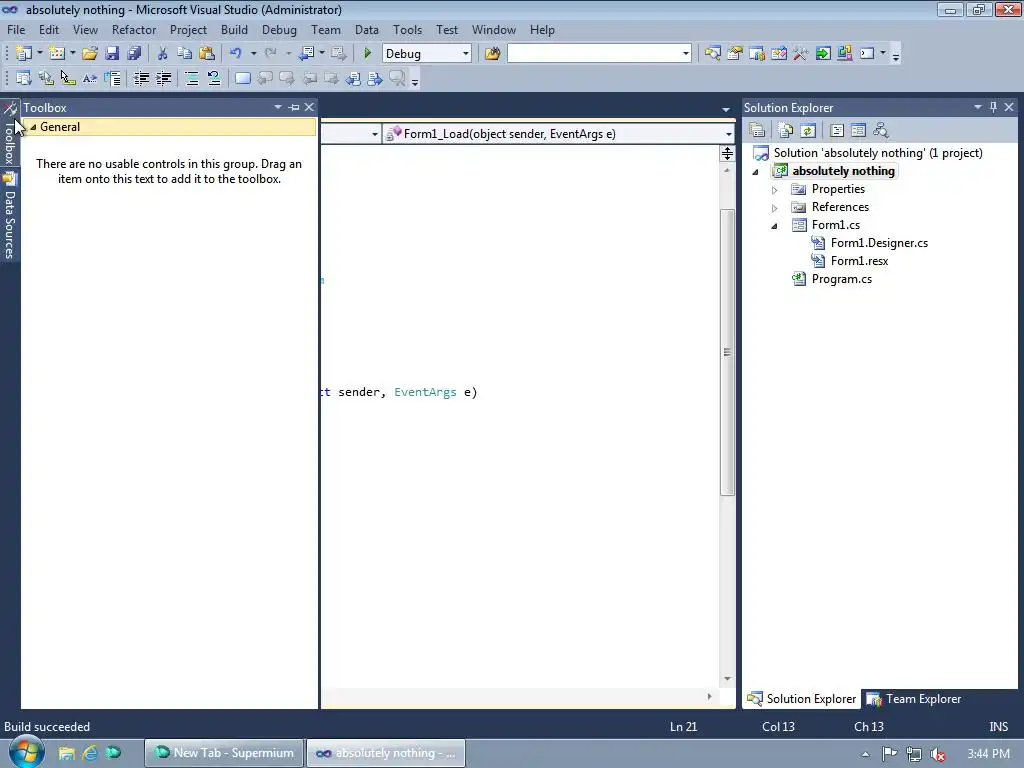Click View Code icon in Solution Explorer

837,131
